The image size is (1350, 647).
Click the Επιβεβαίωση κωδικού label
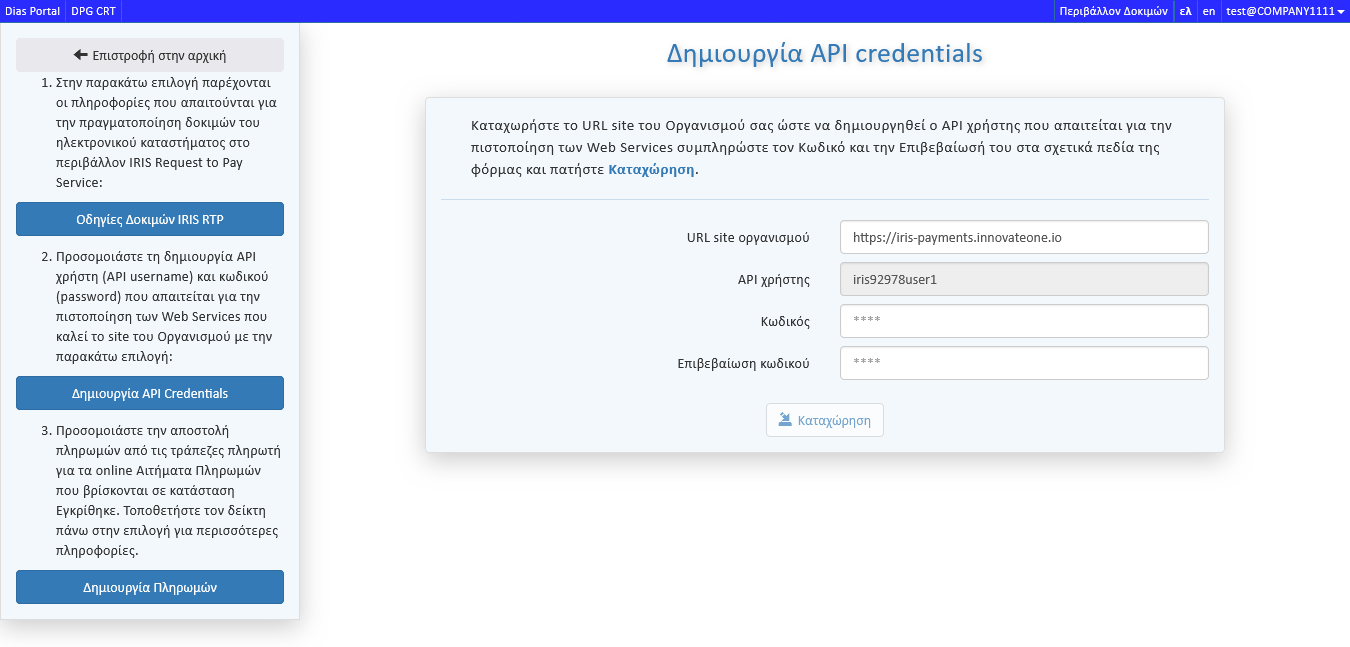pos(743,364)
